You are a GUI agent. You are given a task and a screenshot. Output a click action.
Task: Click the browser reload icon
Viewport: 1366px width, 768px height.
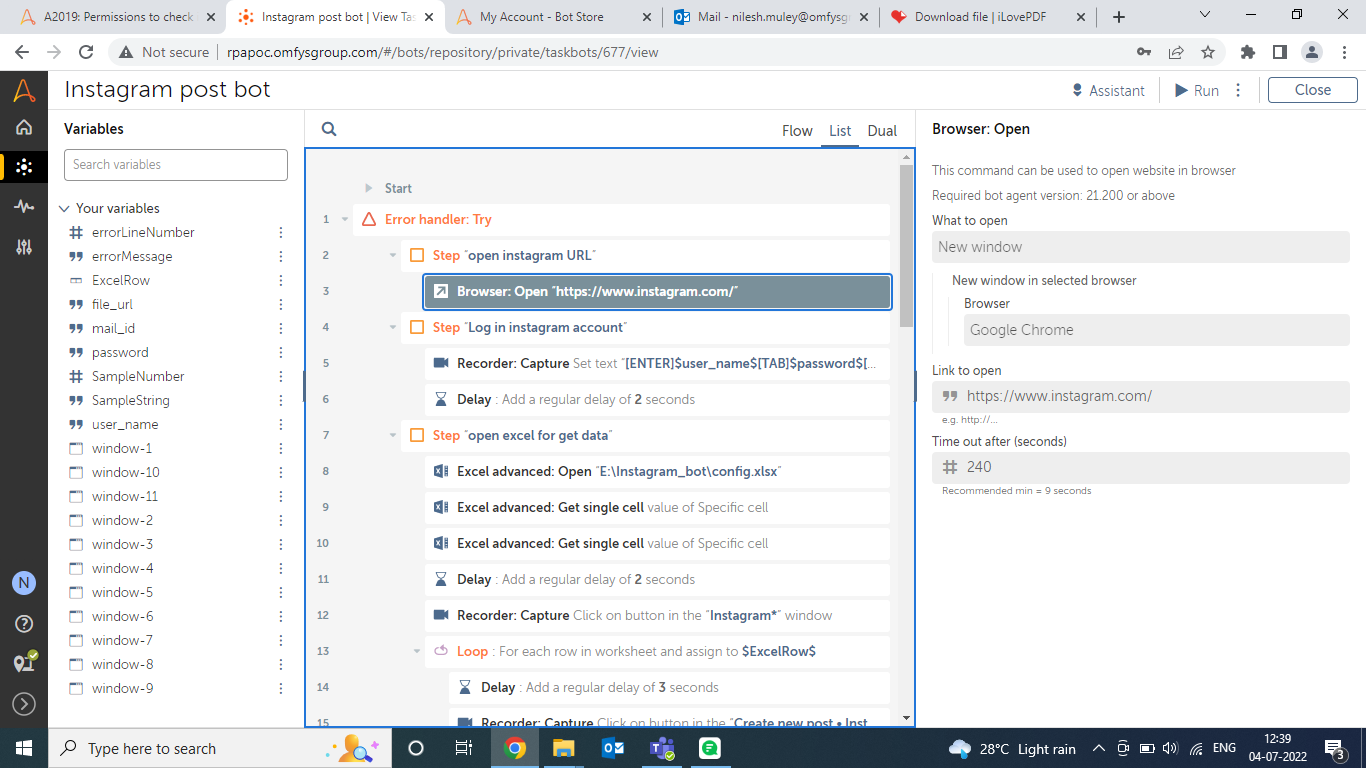pyautogui.click(x=86, y=52)
